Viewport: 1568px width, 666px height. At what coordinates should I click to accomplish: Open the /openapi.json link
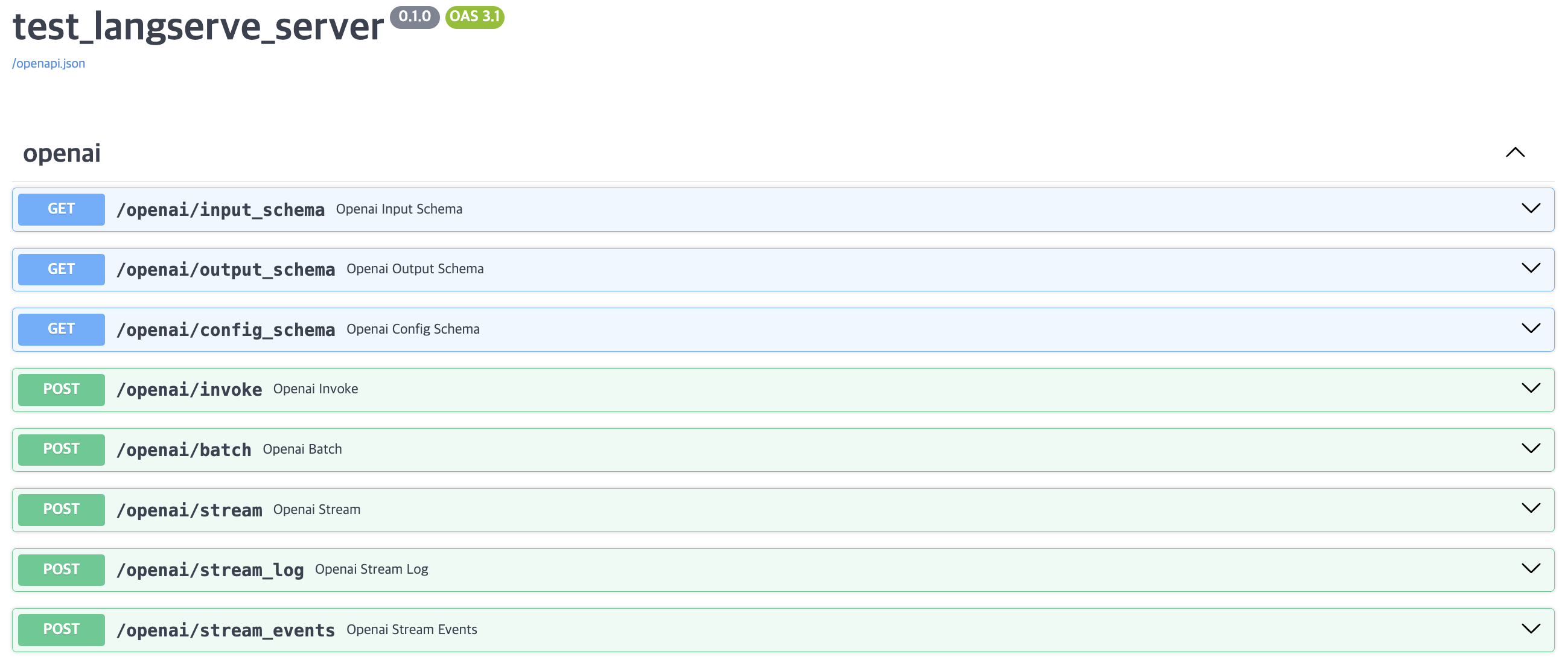pyautogui.click(x=49, y=63)
